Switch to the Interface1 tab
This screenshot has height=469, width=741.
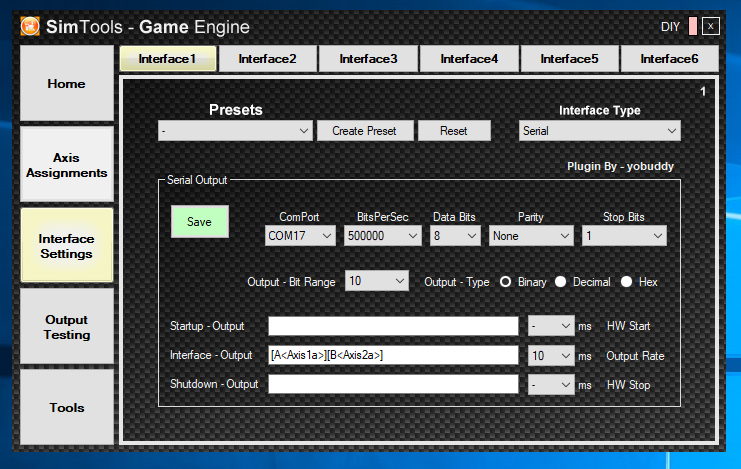pos(168,59)
